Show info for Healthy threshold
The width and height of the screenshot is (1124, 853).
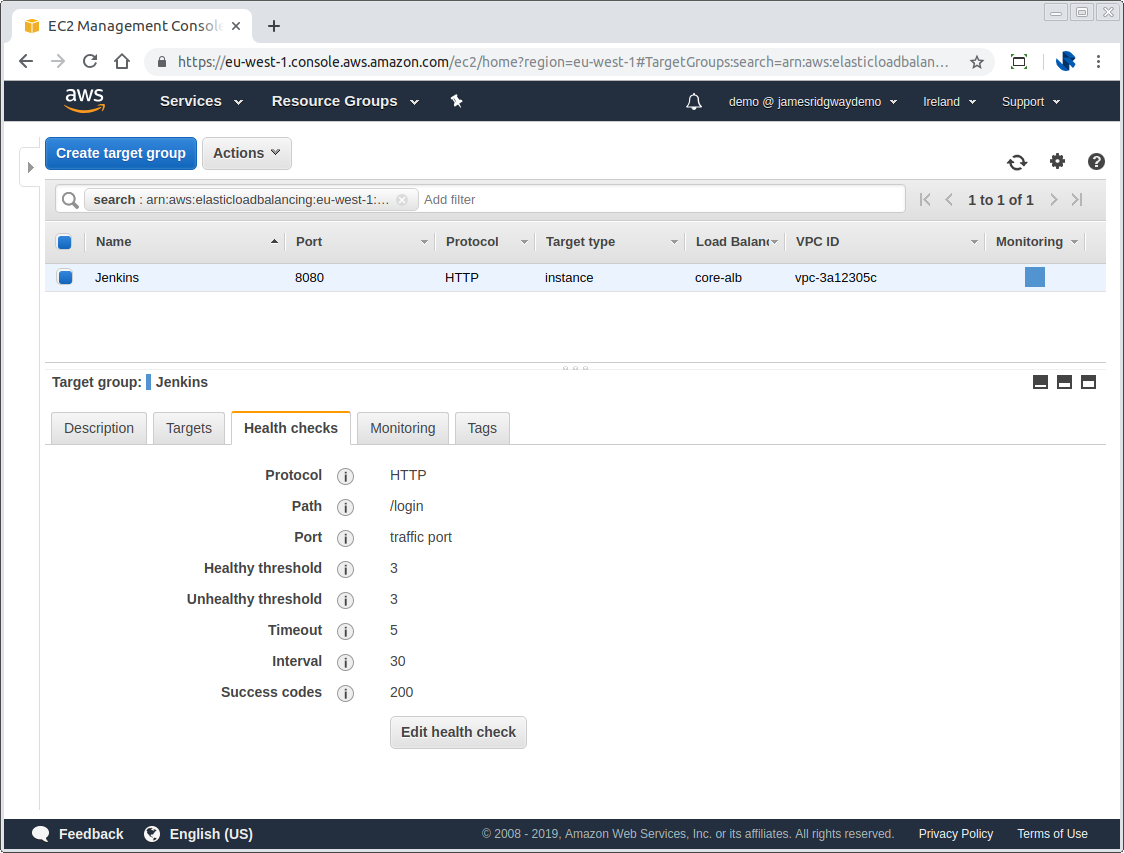[x=346, y=569]
